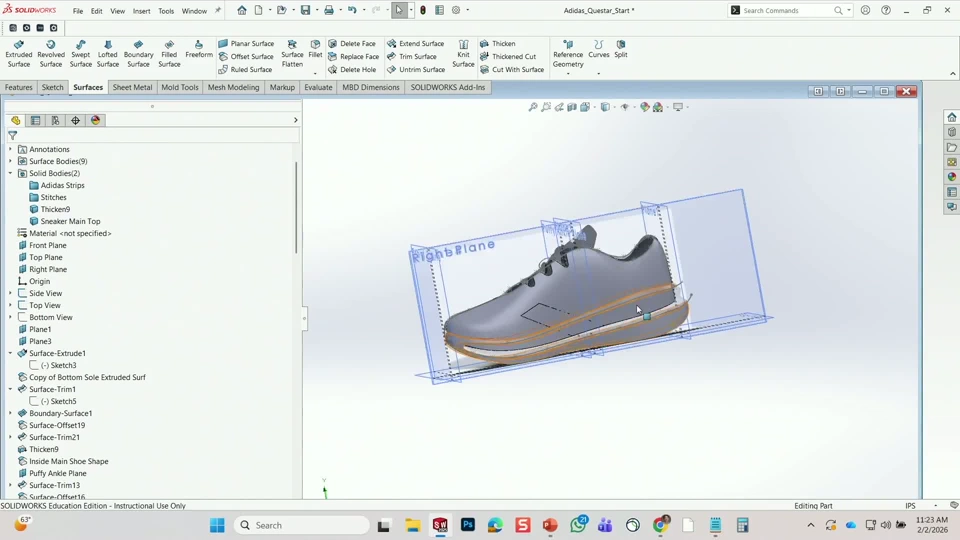Open the Insert menu

(x=141, y=11)
